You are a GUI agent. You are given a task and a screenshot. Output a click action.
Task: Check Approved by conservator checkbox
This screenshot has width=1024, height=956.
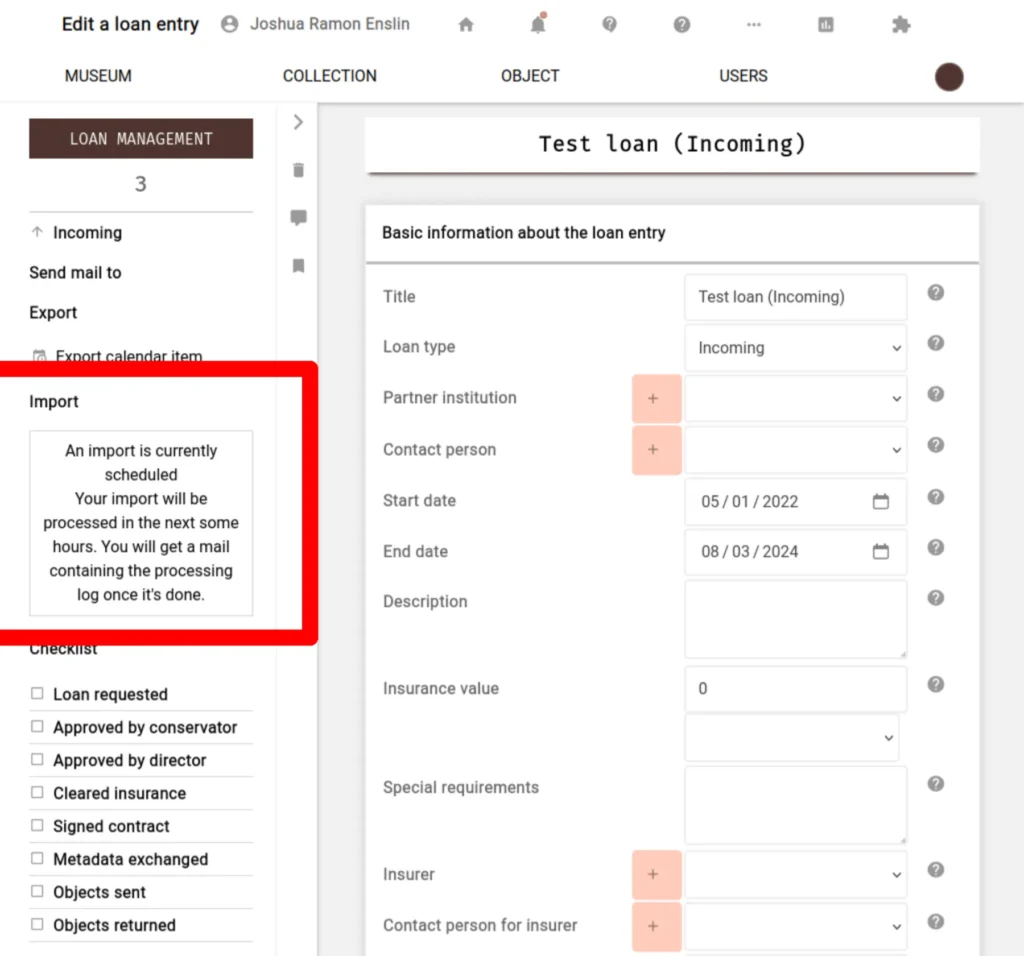37,726
